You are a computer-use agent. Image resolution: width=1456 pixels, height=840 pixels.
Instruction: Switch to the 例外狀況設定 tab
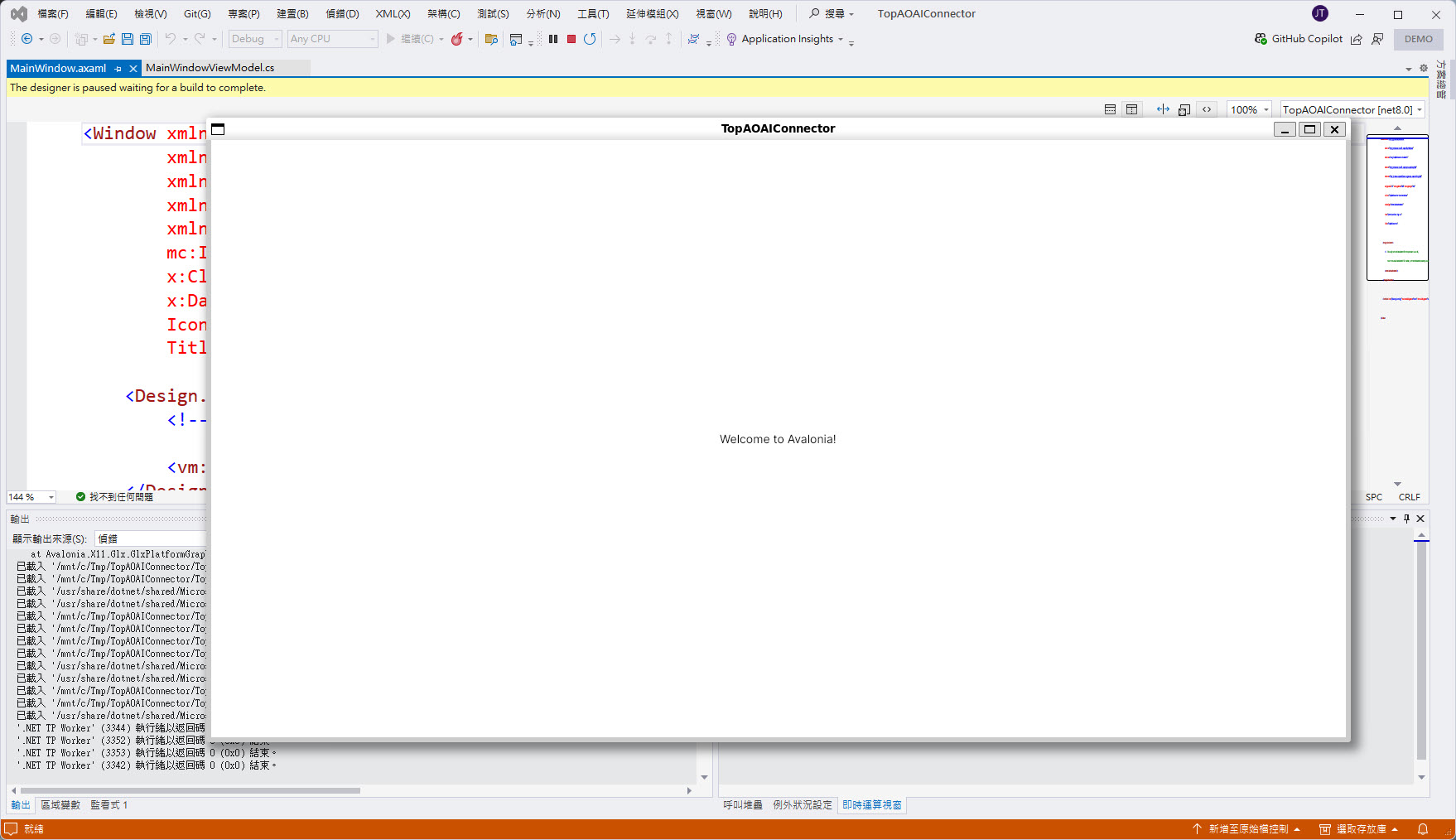tap(803, 805)
